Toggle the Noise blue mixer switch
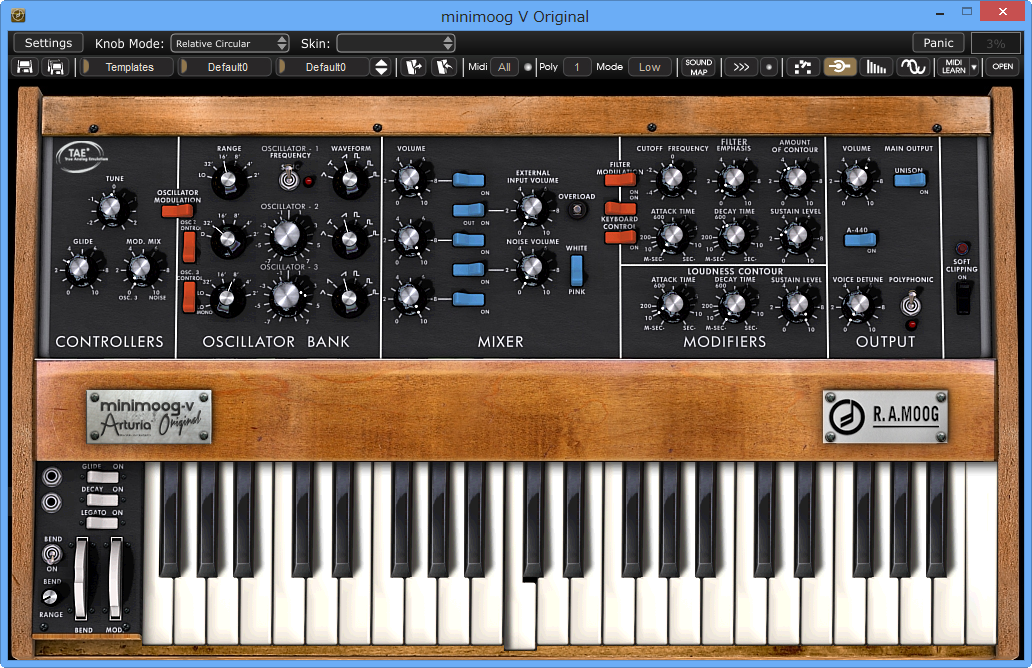 pos(469,270)
